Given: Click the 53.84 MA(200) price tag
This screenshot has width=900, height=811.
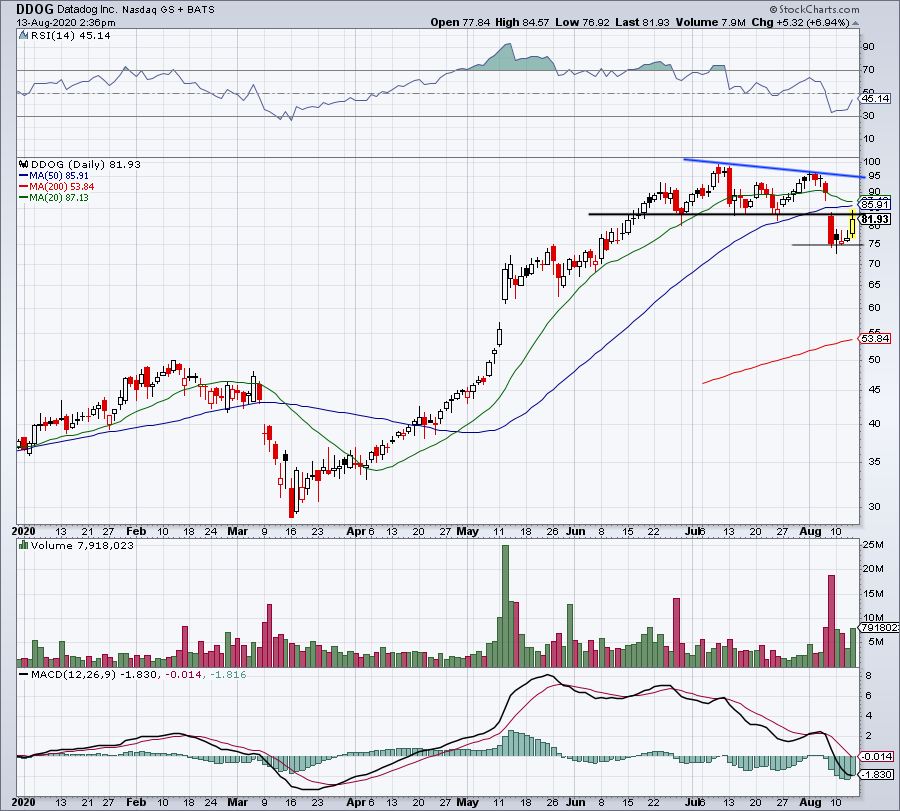Looking at the screenshot, I should [874, 339].
